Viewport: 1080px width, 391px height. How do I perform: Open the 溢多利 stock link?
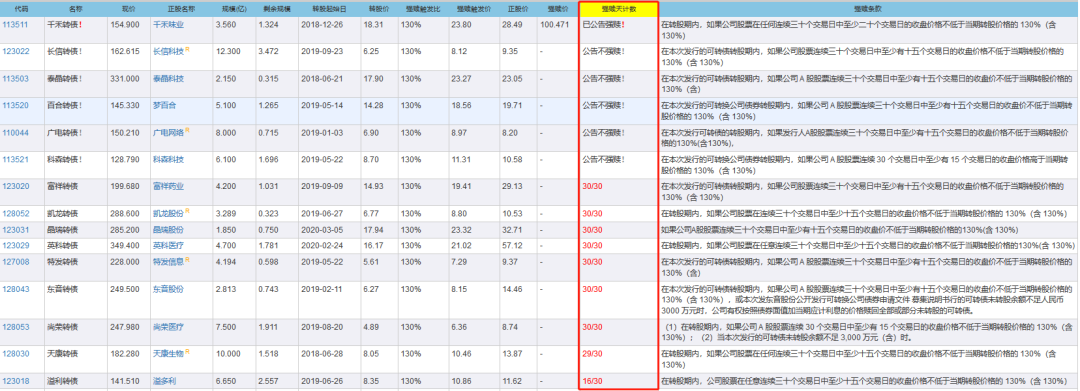[164, 381]
